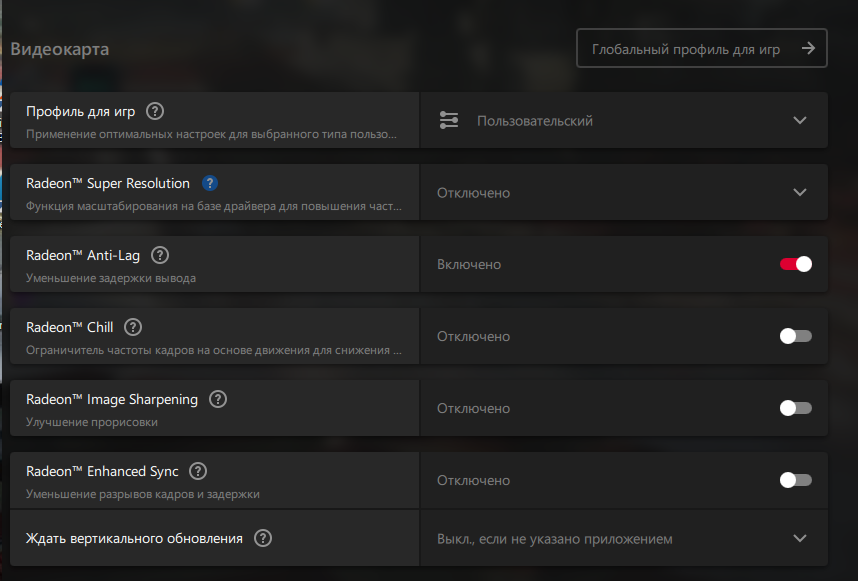The width and height of the screenshot is (858, 581).
Task: Open help icon for Radeon Anti-Lag
Action: [x=160, y=255]
